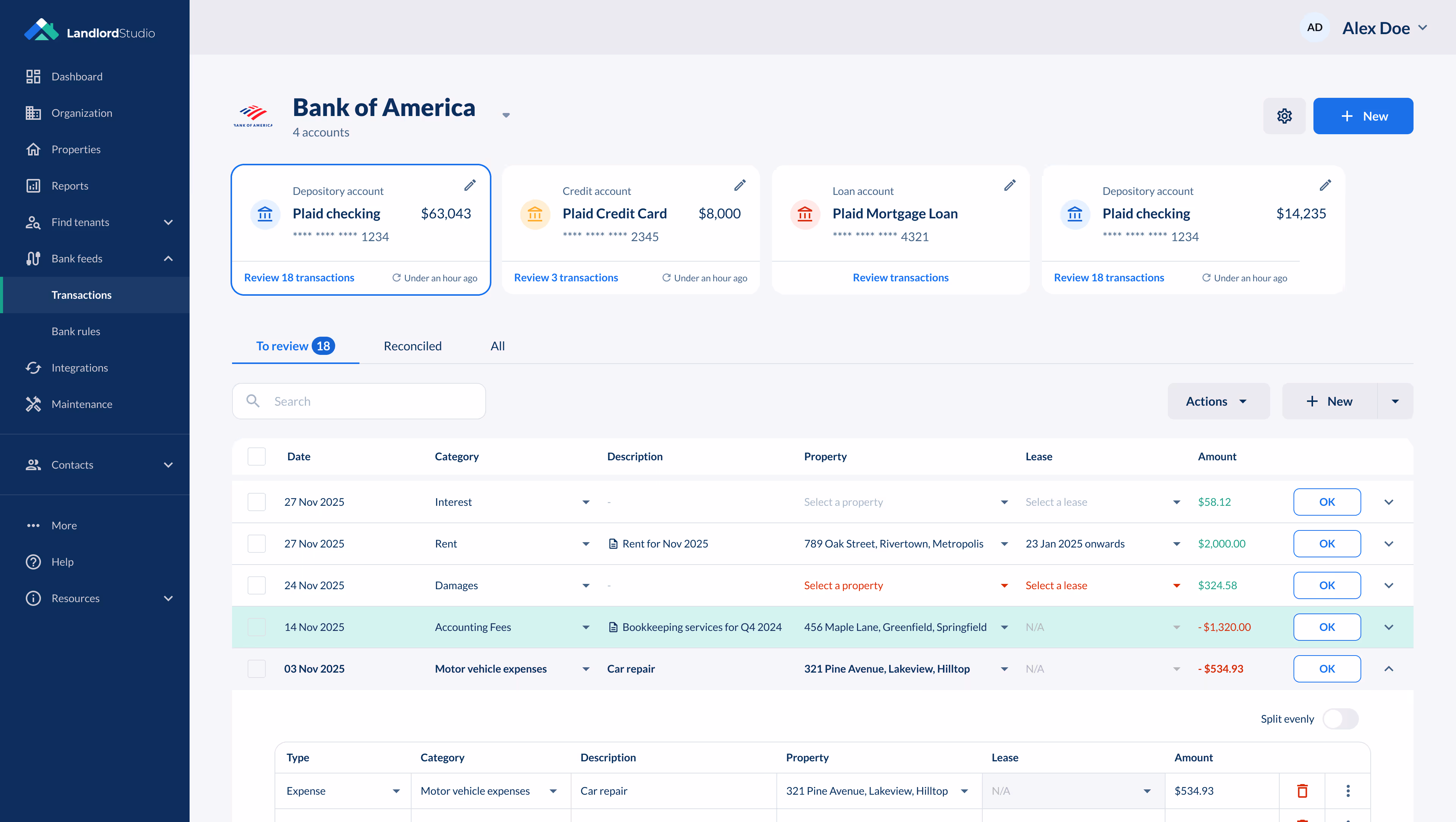Viewport: 1456px width, 822px height.
Task: Edit the Plaid Credit Card account
Action: click(739, 185)
